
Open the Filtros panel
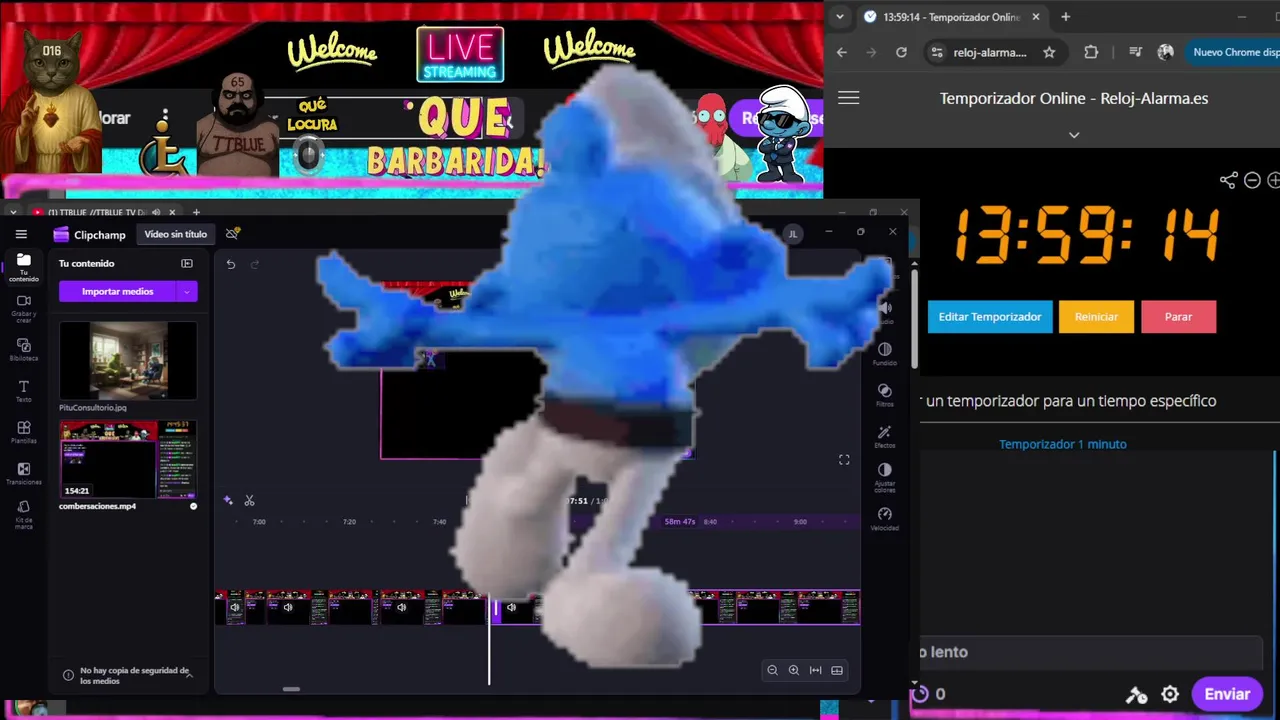(x=884, y=395)
